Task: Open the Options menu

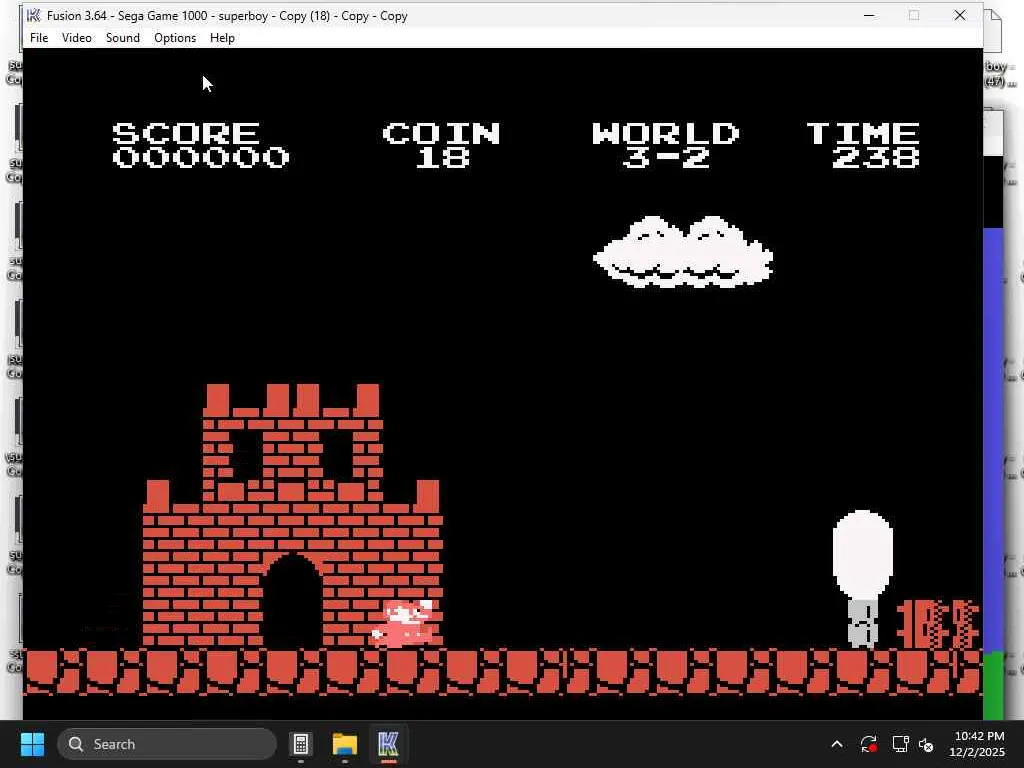Action: [175, 38]
